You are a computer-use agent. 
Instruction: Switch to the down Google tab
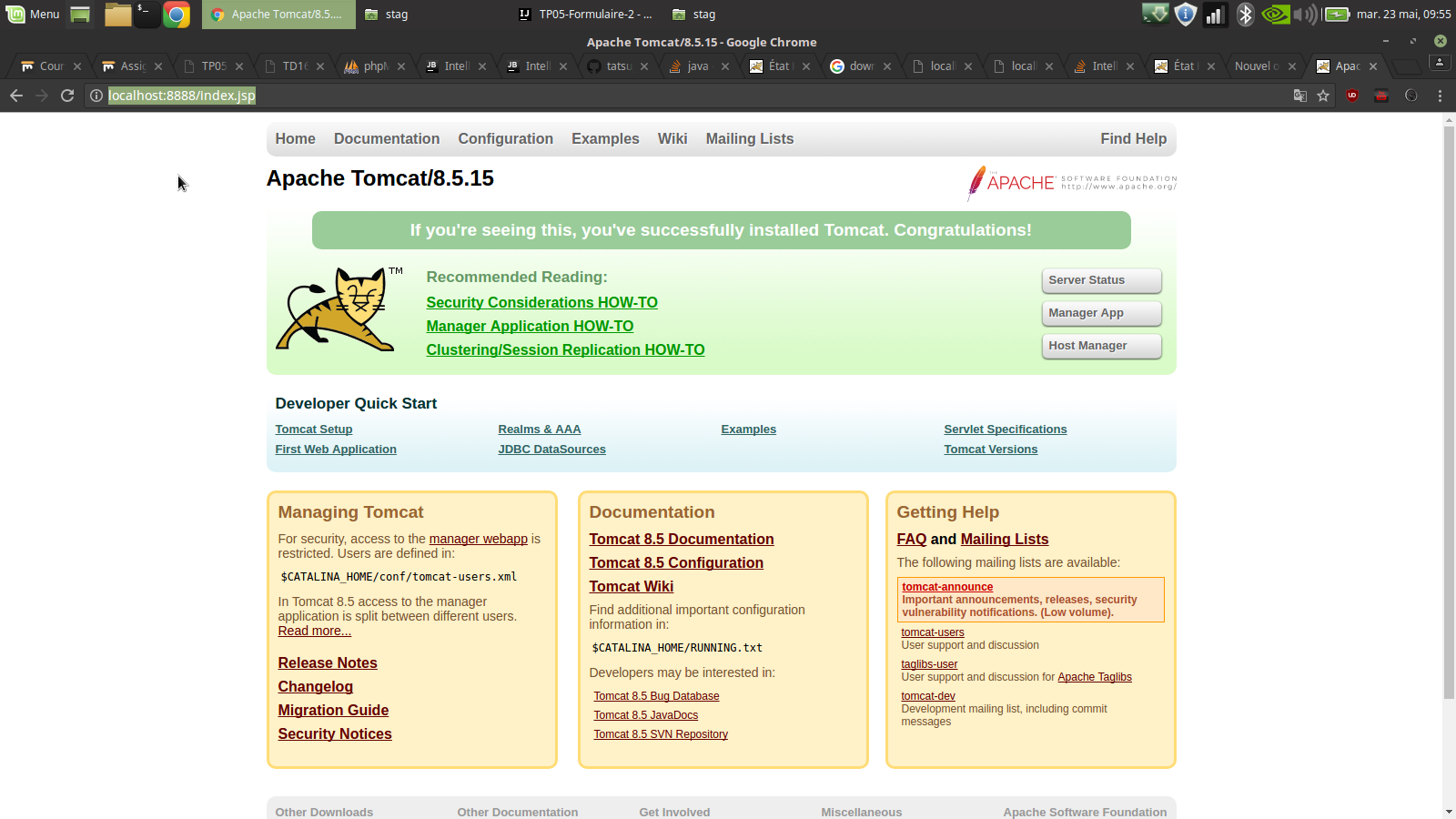[x=861, y=66]
